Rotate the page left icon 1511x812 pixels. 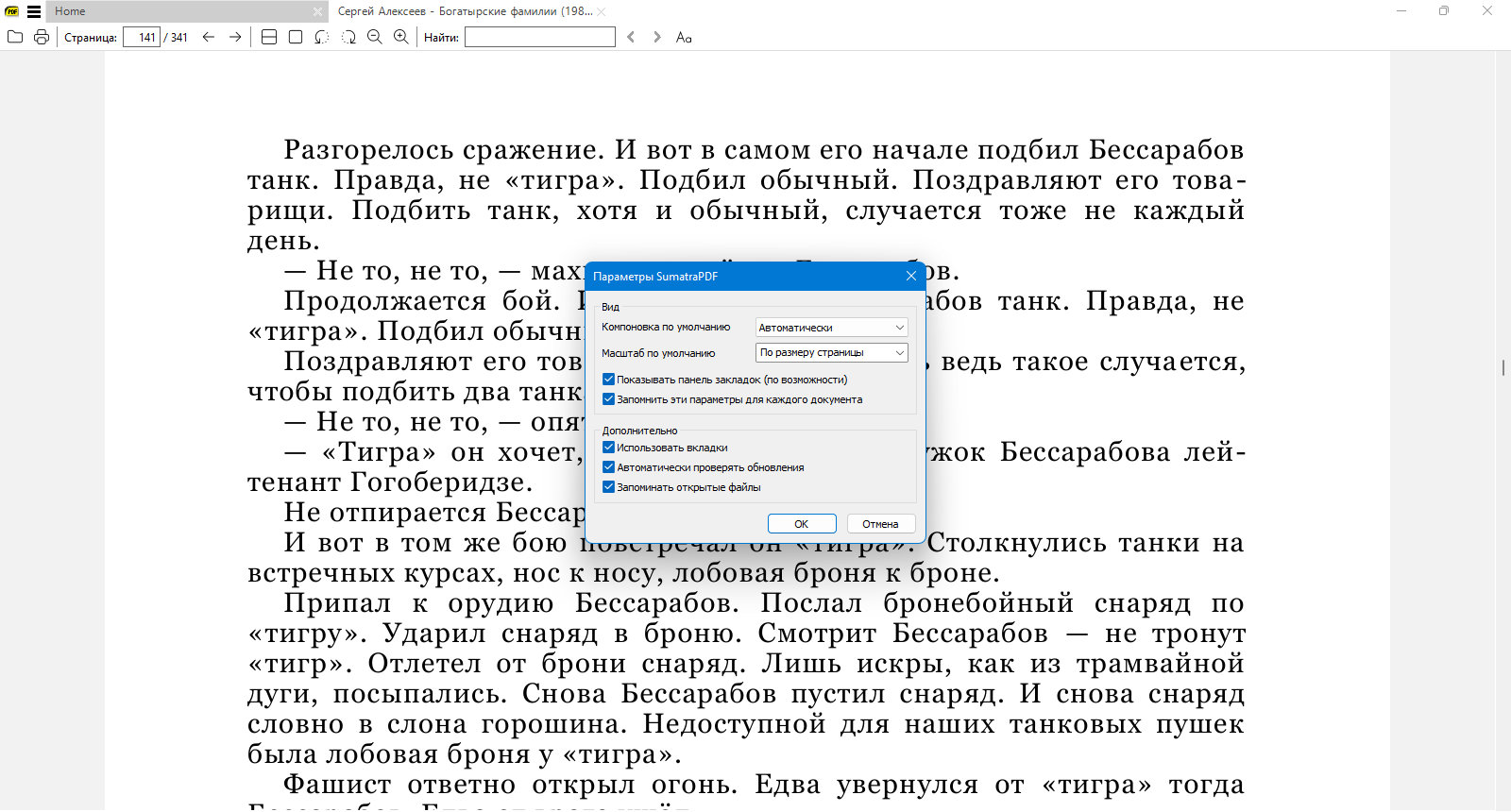322,37
